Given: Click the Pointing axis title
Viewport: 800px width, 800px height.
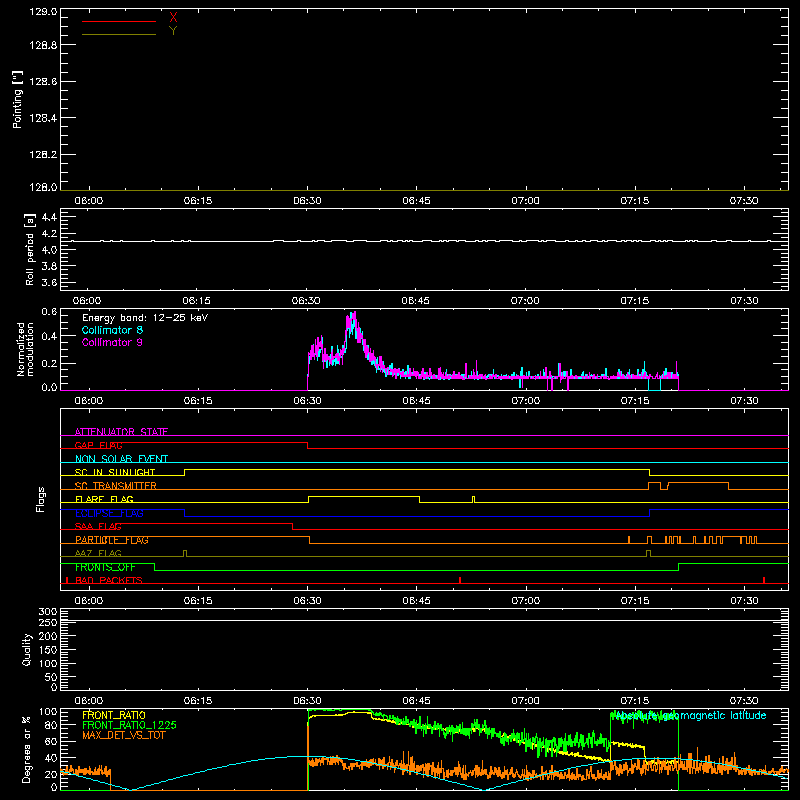Looking at the screenshot, I should pyautogui.click(x=18, y=99).
